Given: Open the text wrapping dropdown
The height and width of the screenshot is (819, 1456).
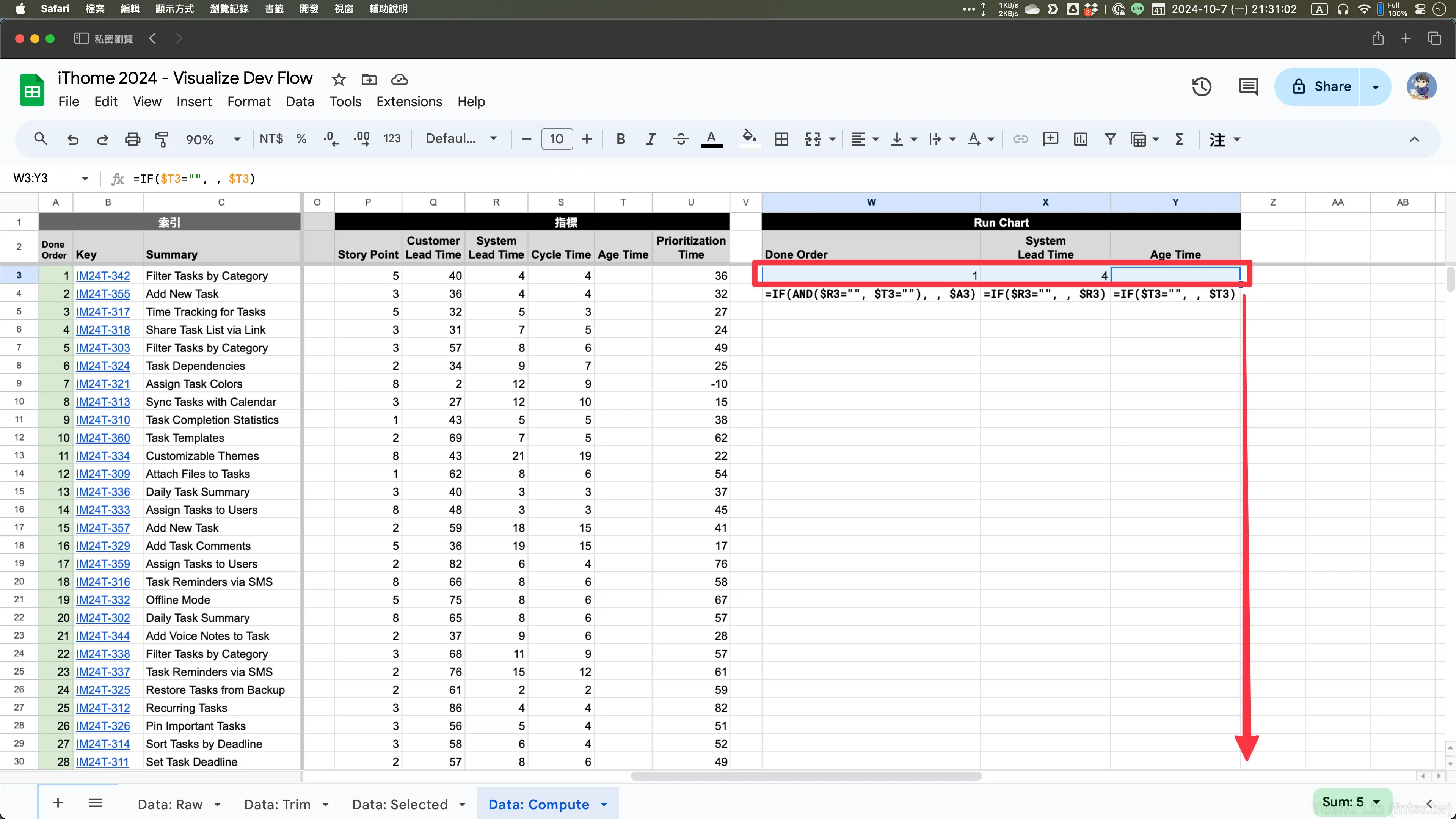Looking at the screenshot, I should [x=941, y=139].
